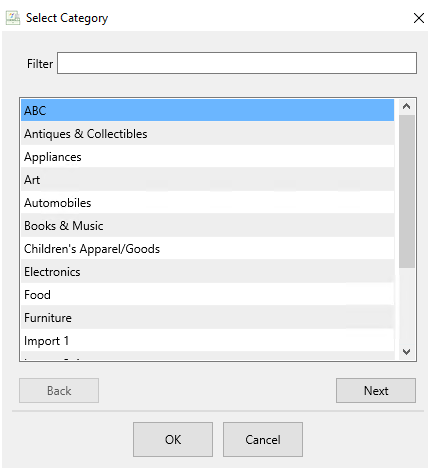The width and height of the screenshot is (432, 472).
Task: Click the app icon in the title bar
Action: [13, 18]
